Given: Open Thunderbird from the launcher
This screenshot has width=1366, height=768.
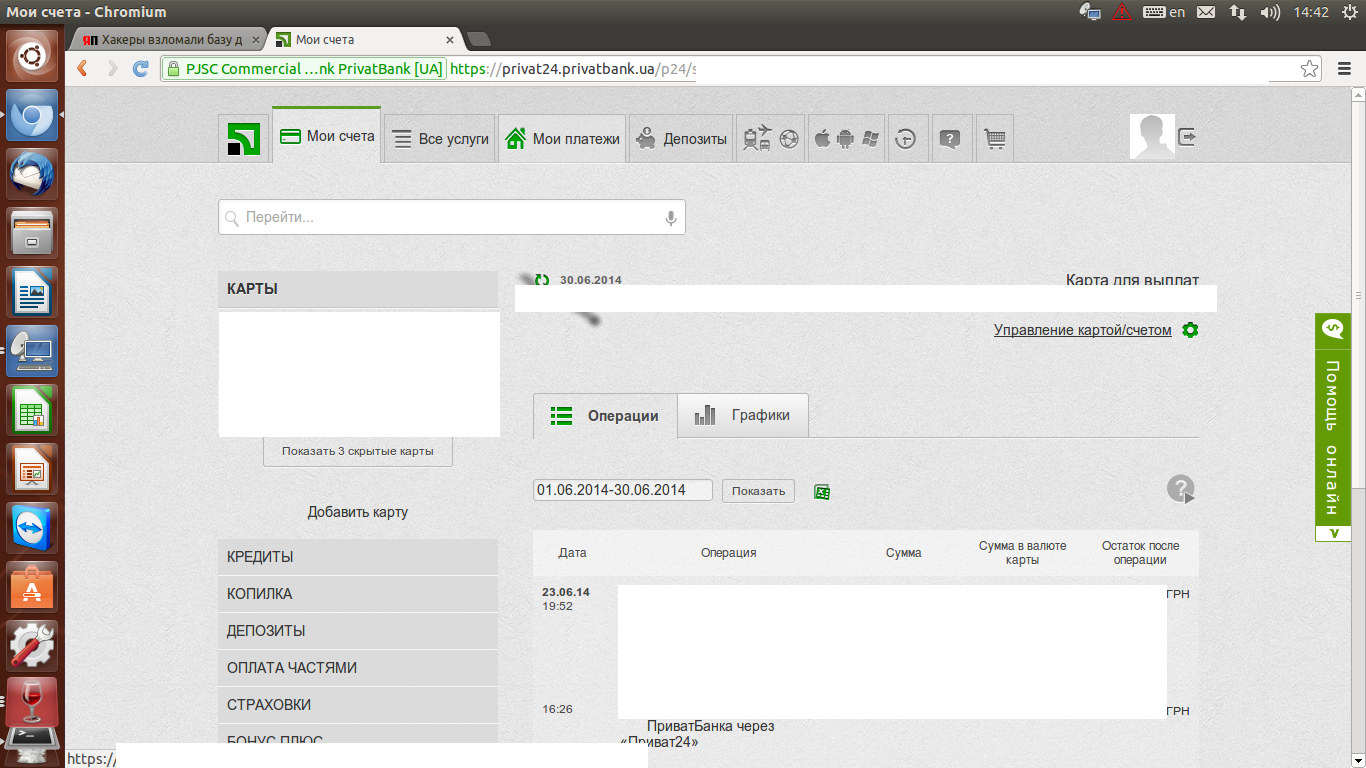Looking at the screenshot, I should (x=34, y=175).
